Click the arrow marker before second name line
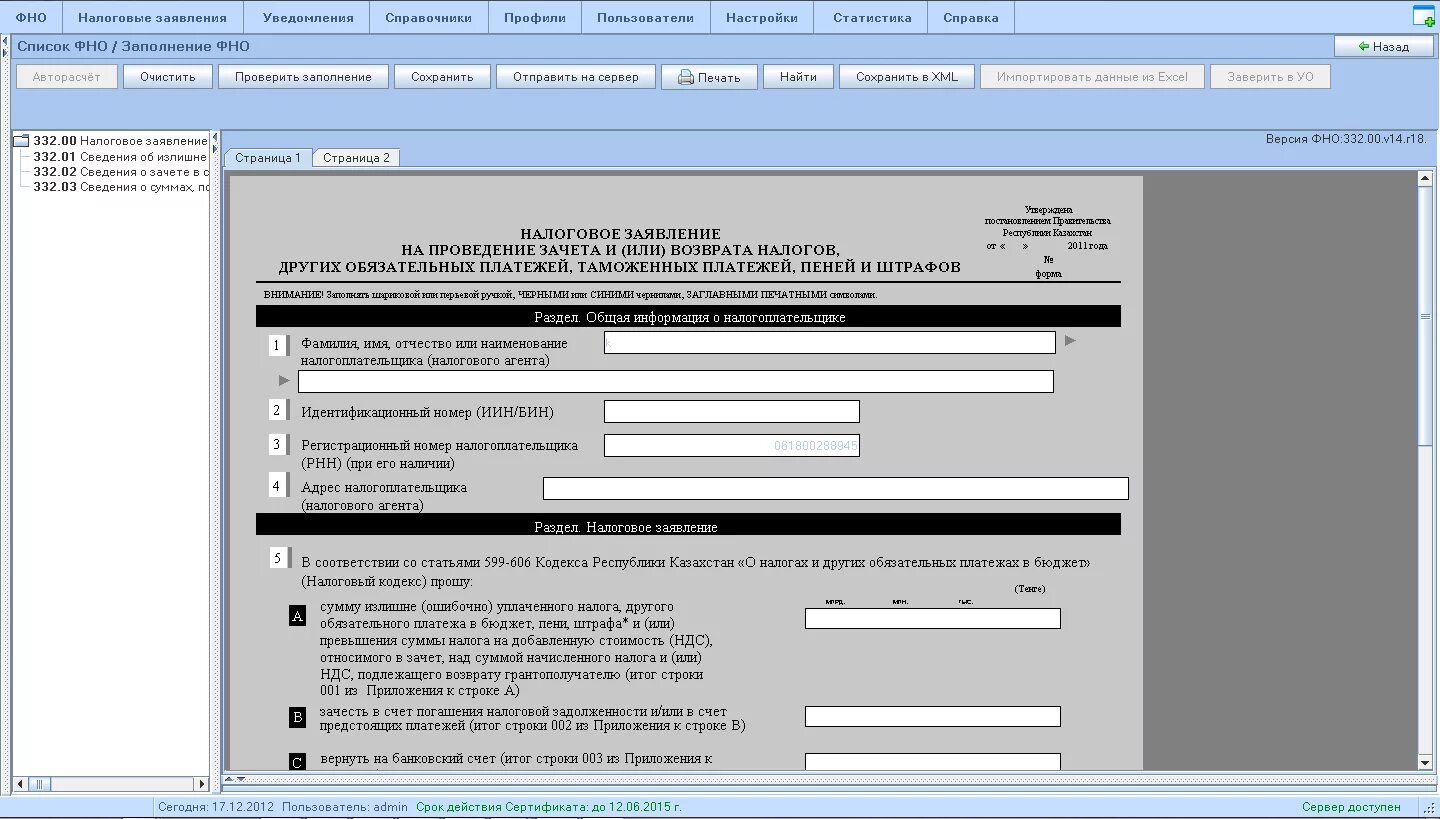Screen dimensions: 1440x819 coord(284,380)
